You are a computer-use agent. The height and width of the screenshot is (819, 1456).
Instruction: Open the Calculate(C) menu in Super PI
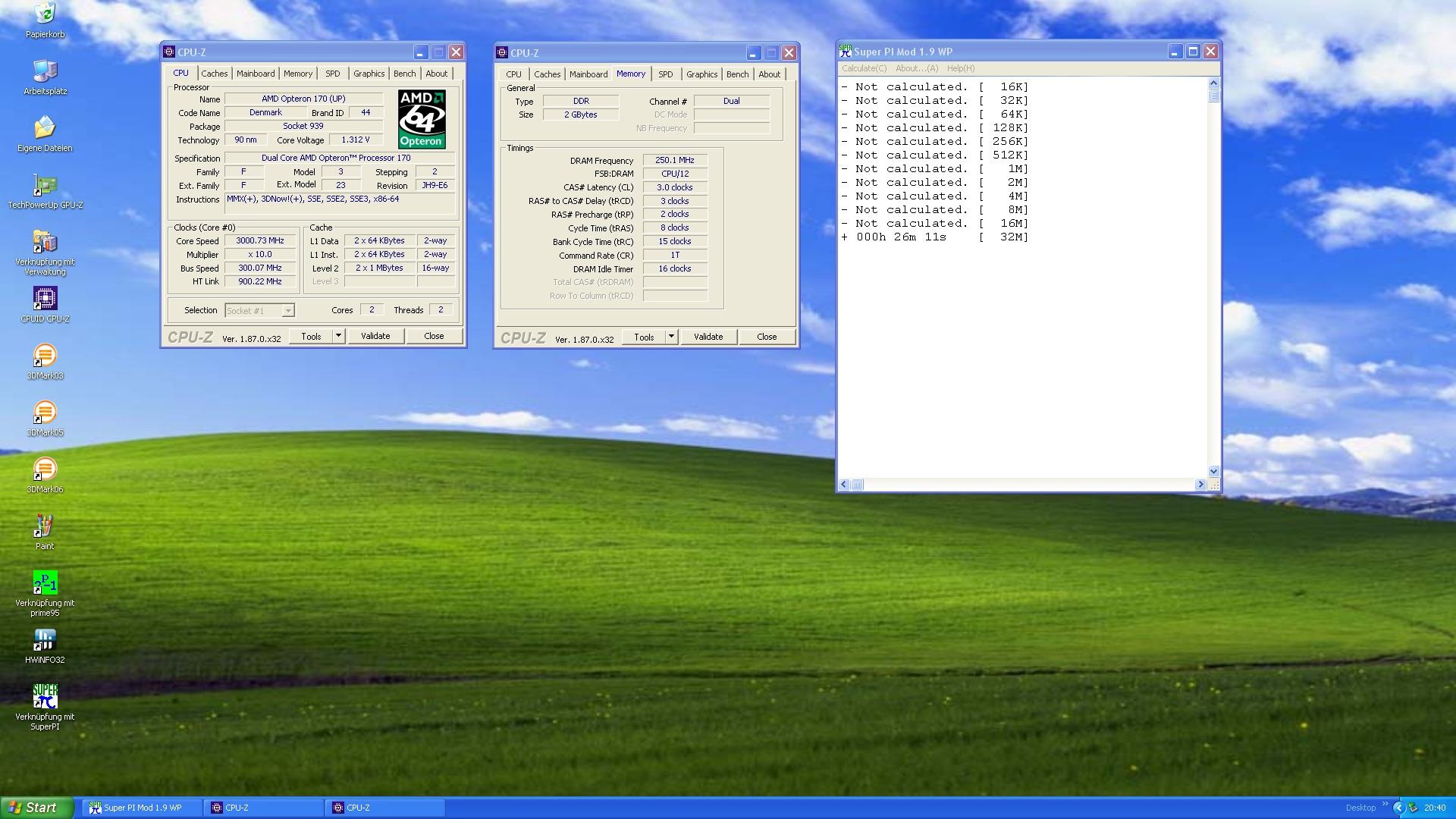(864, 68)
